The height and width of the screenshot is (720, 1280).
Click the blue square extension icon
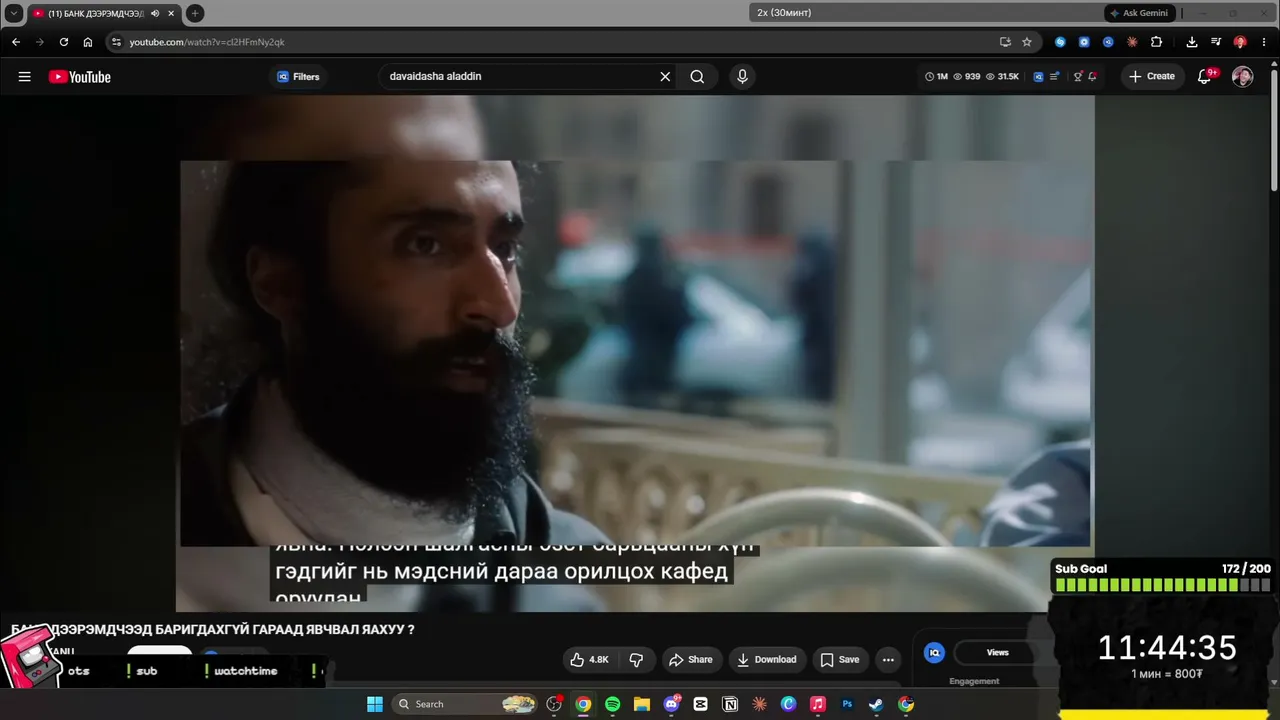(x=1084, y=42)
